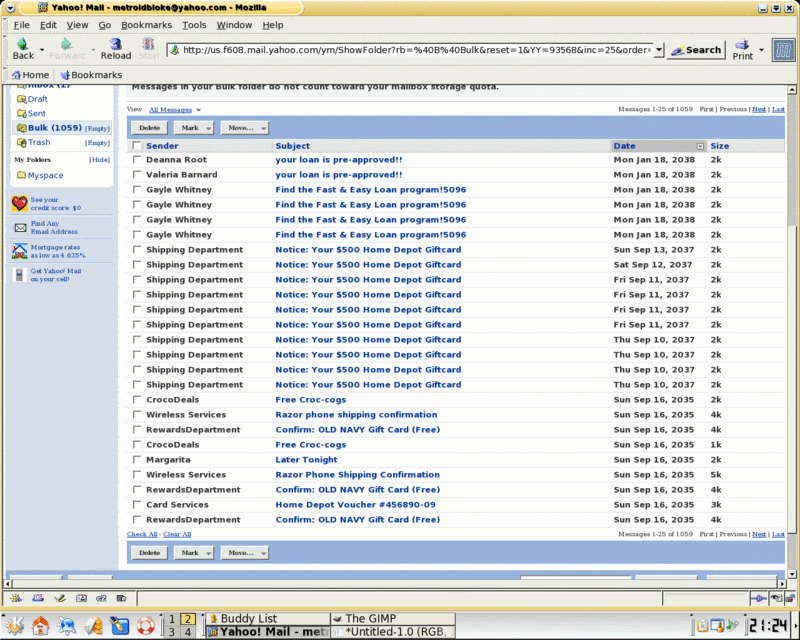This screenshot has width=800, height=640.
Task: Open the KDE K menu launcher
Action: [14, 626]
